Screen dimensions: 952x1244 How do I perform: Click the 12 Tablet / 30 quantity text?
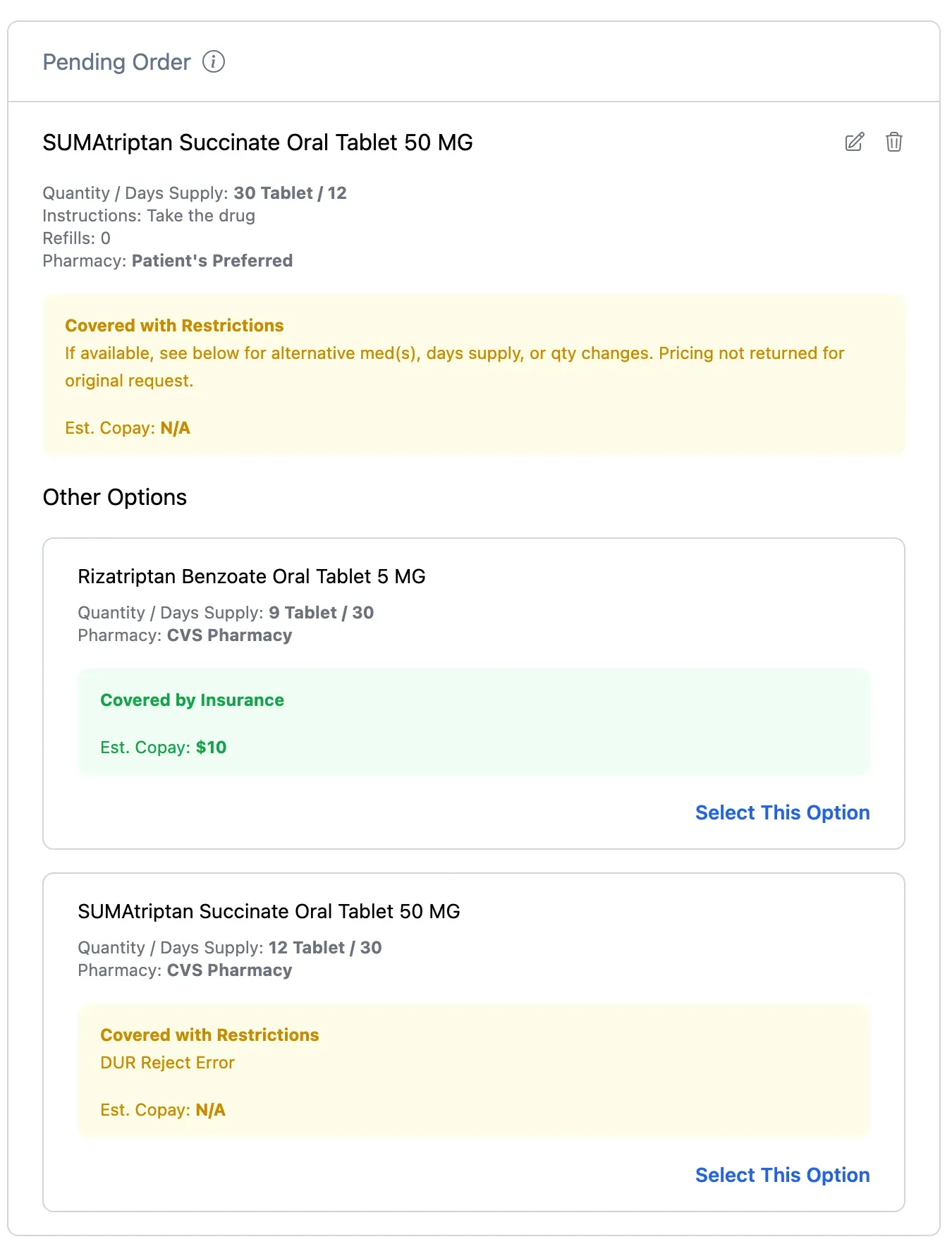tap(325, 948)
